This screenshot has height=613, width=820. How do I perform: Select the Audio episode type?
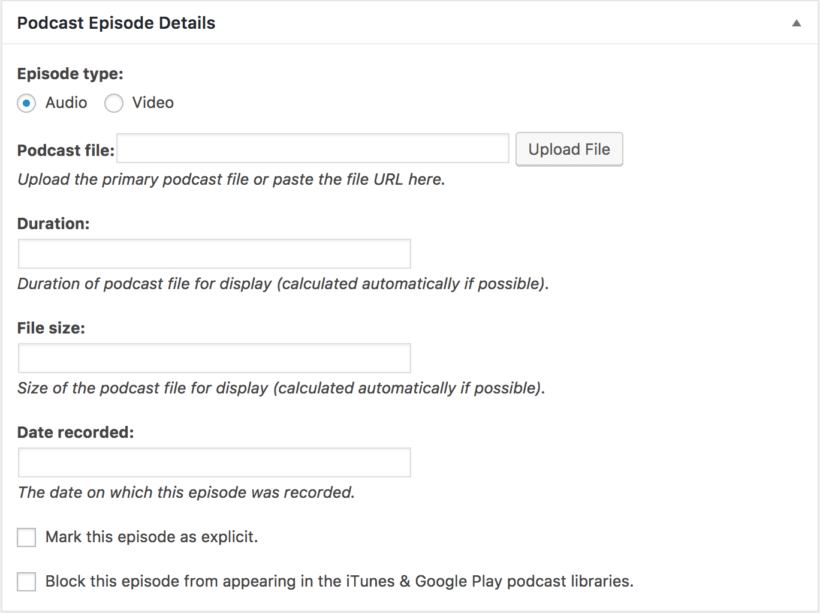tap(25, 102)
